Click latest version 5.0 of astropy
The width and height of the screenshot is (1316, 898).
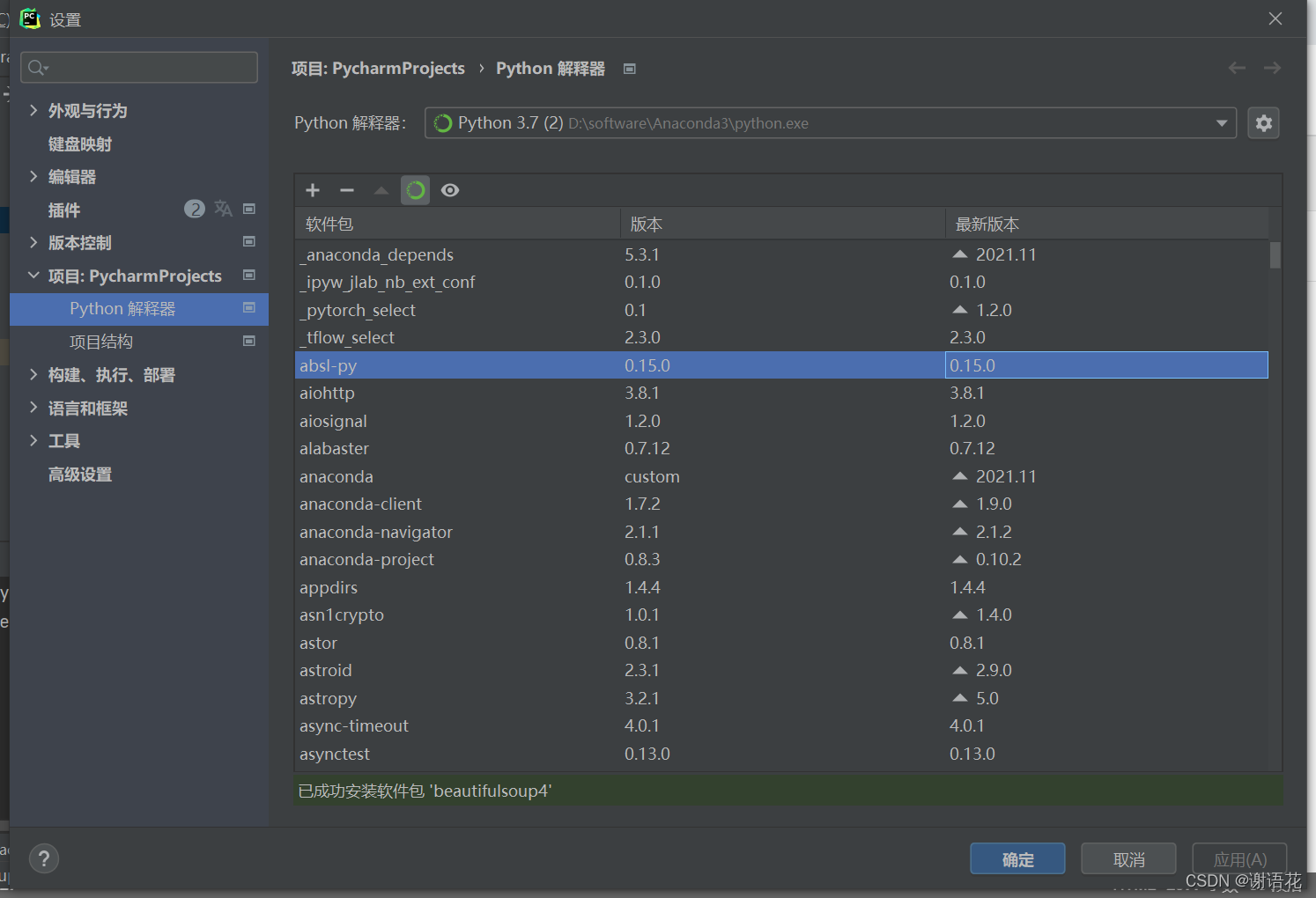pyautogui.click(x=987, y=698)
